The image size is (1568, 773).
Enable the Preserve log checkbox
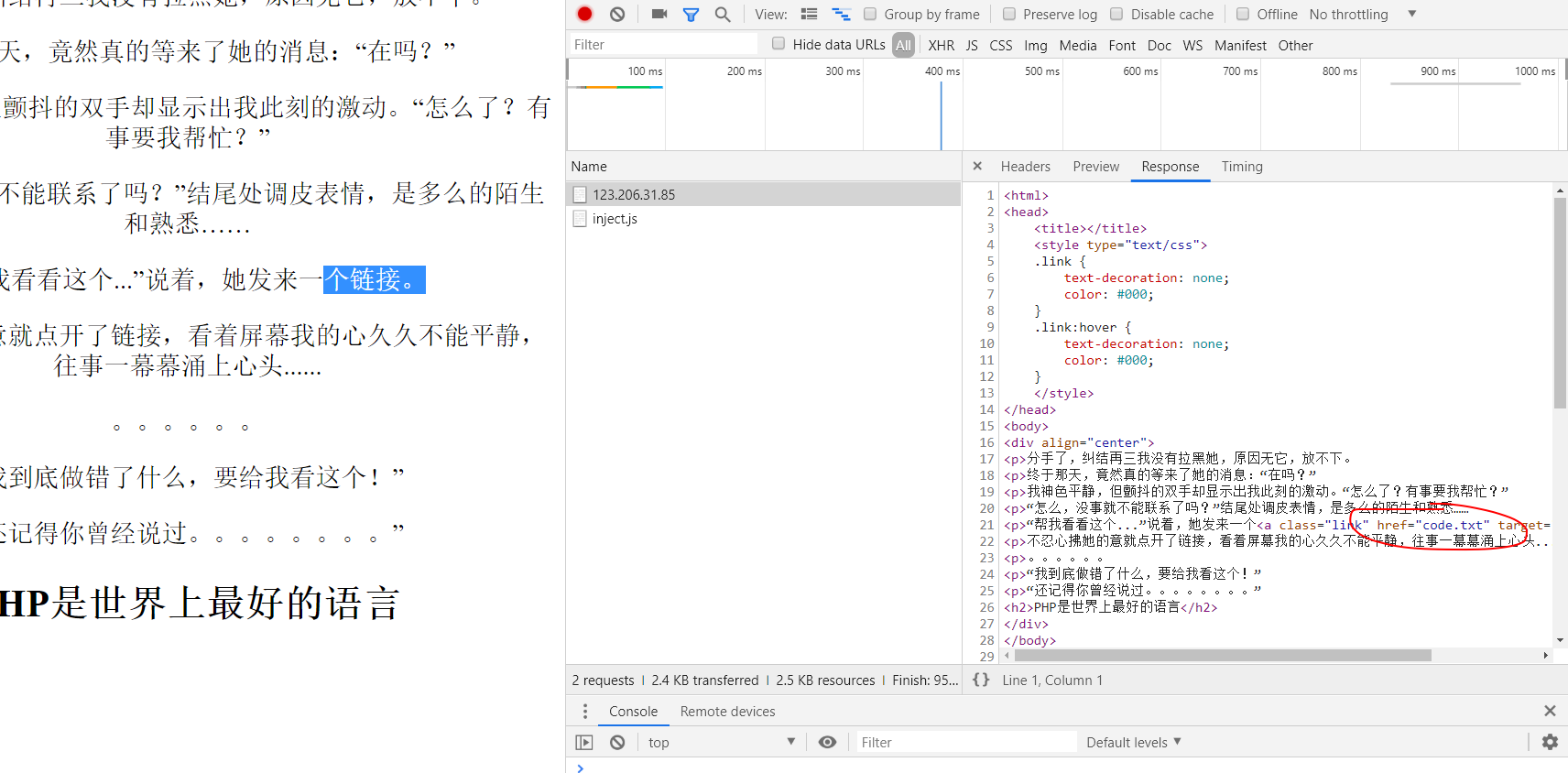click(1009, 14)
